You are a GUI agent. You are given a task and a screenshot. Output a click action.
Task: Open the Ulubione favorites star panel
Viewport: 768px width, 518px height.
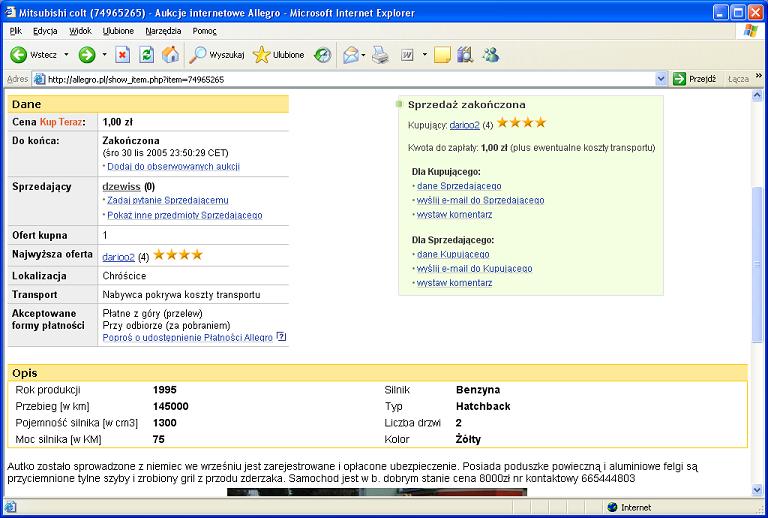278,55
